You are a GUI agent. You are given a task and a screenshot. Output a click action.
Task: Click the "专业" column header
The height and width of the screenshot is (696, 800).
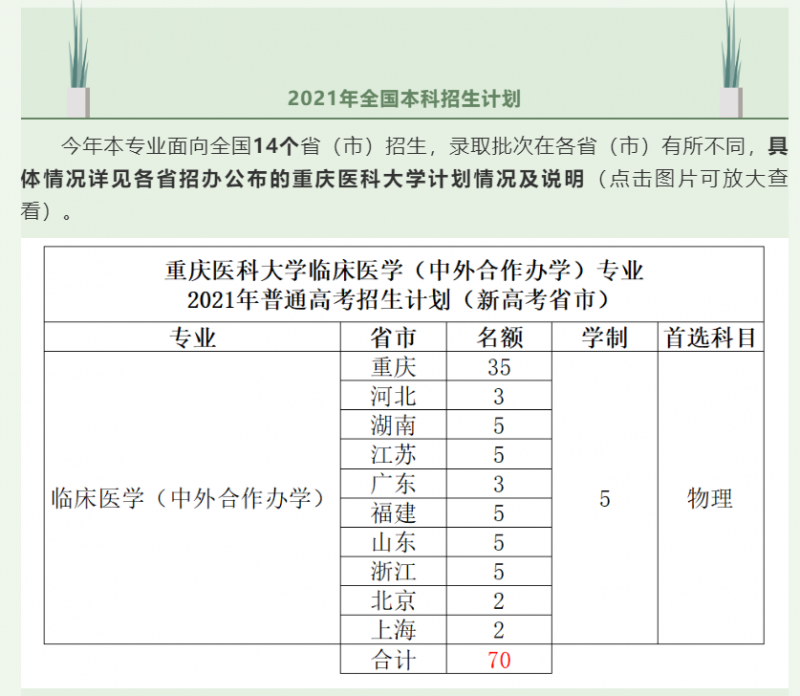[x=192, y=337]
